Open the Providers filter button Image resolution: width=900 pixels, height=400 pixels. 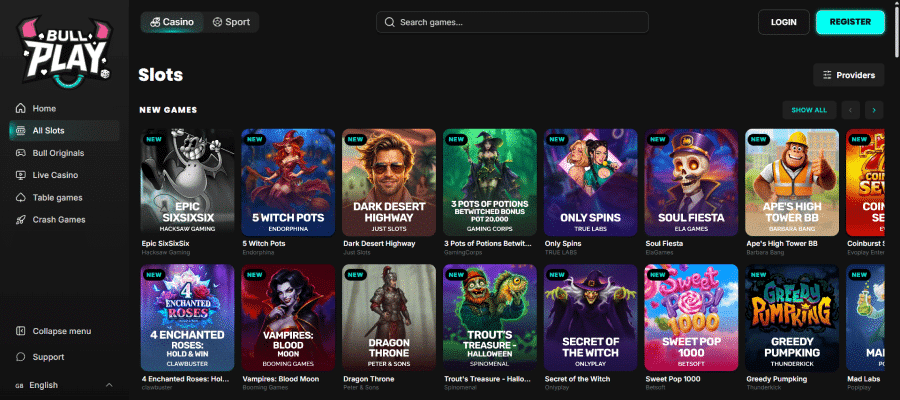point(848,75)
